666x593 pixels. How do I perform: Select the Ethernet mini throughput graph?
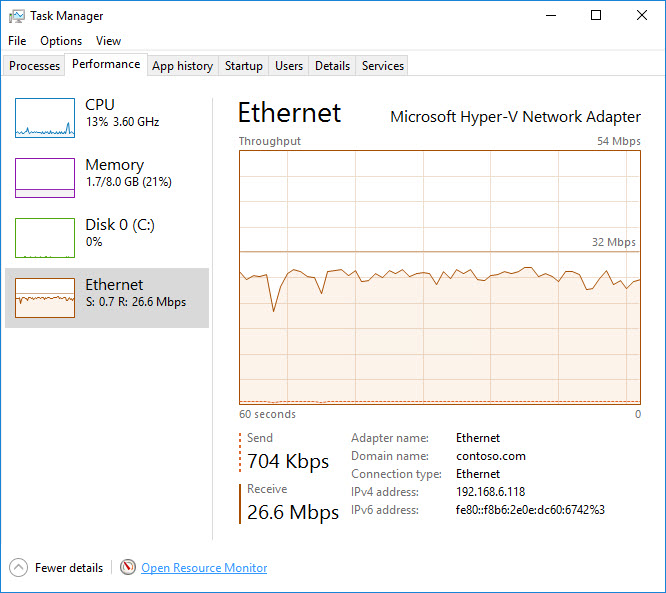45,298
